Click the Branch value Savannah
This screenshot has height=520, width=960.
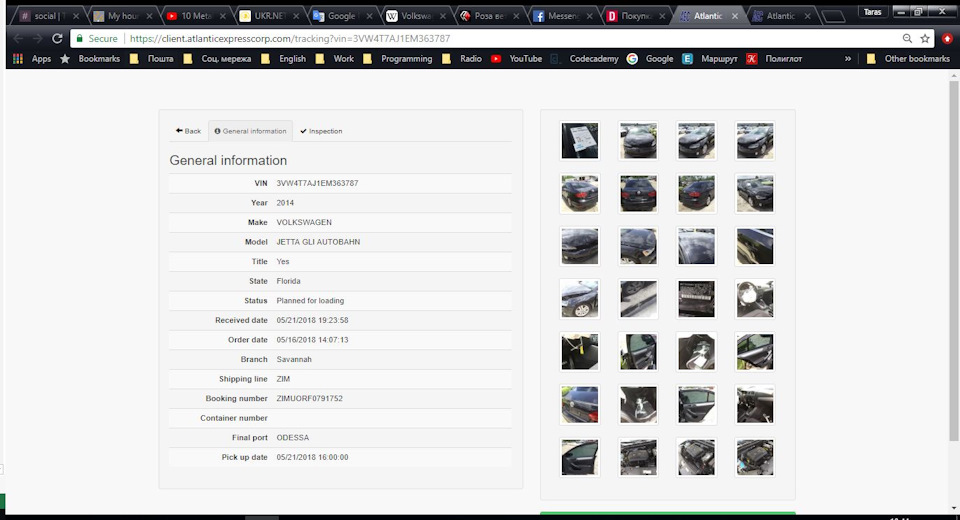[294, 360]
